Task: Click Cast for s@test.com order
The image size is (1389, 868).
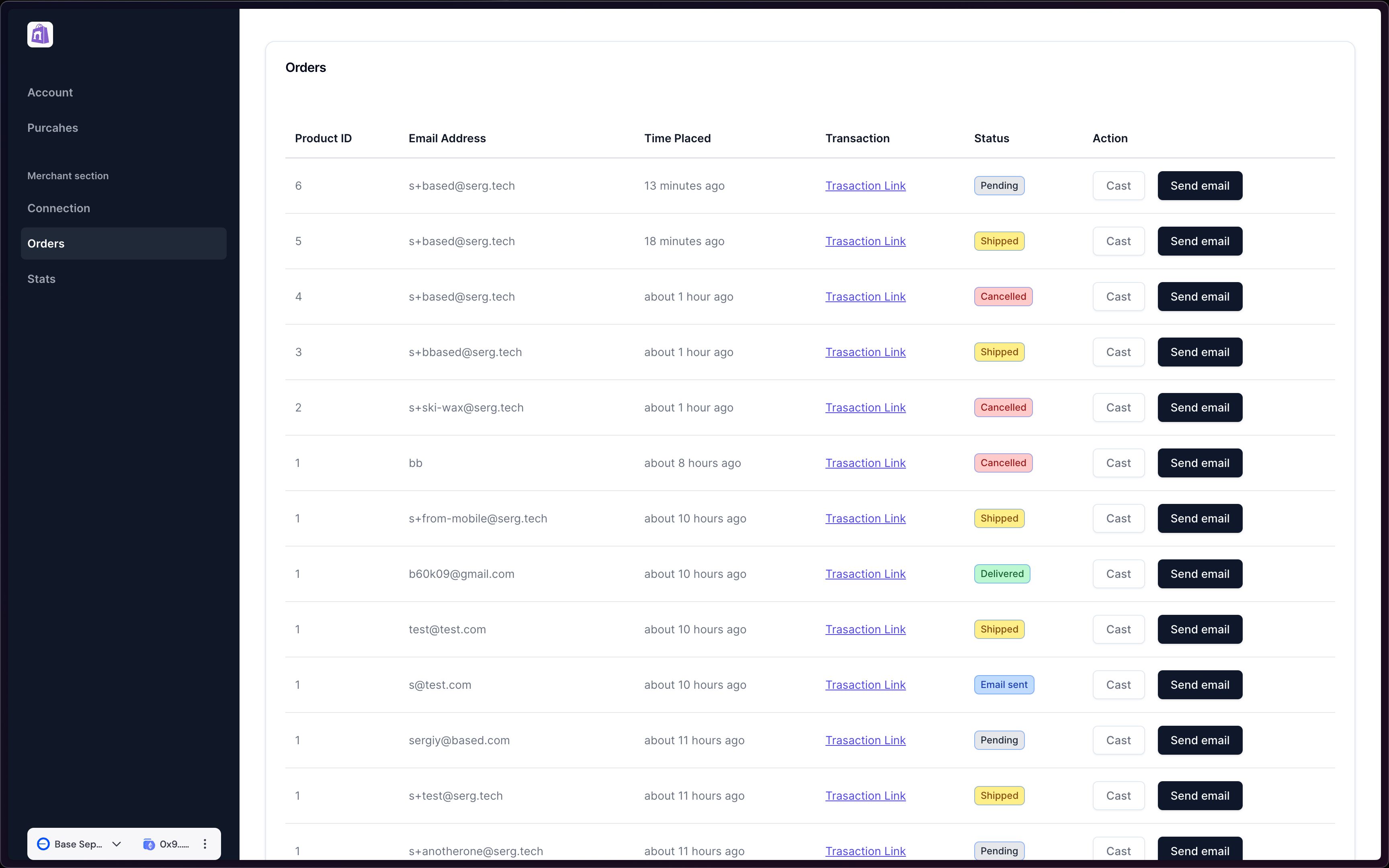Action: click(x=1118, y=685)
